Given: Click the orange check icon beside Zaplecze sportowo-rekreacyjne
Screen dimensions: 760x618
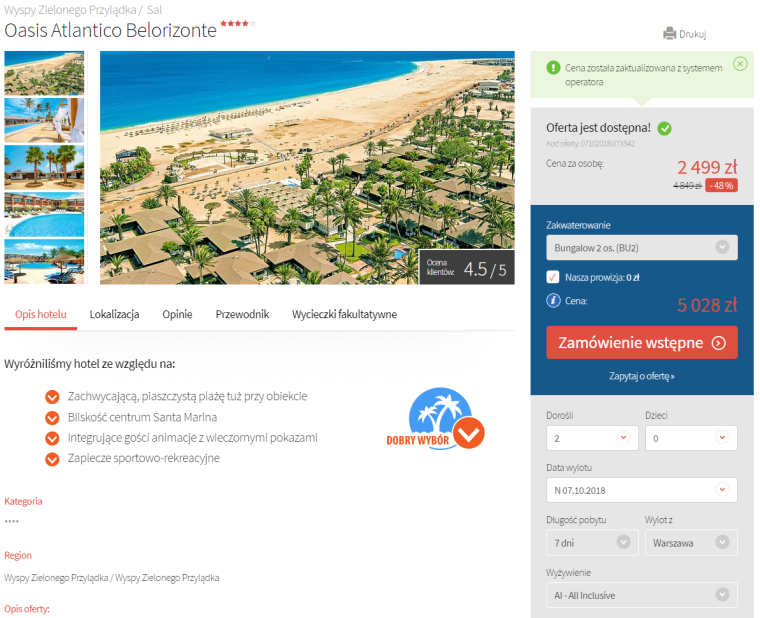Looking at the screenshot, I should [52, 459].
